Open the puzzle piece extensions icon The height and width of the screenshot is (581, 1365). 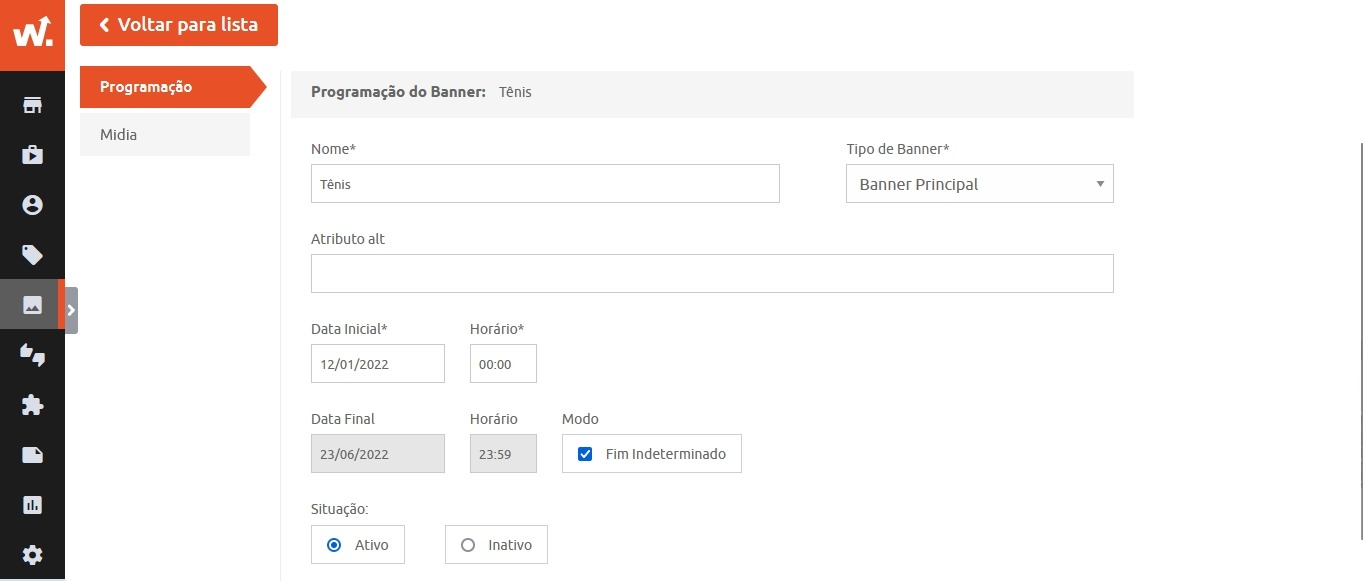(32, 405)
